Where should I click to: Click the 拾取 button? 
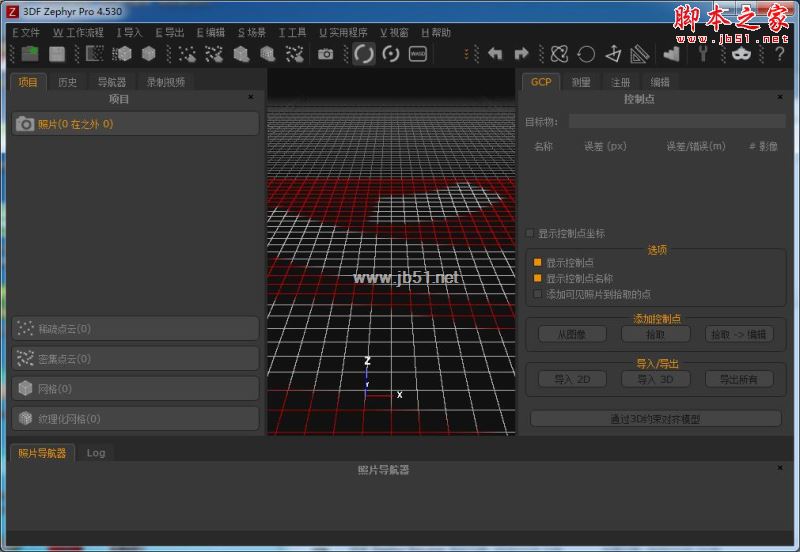tap(656, 334)
